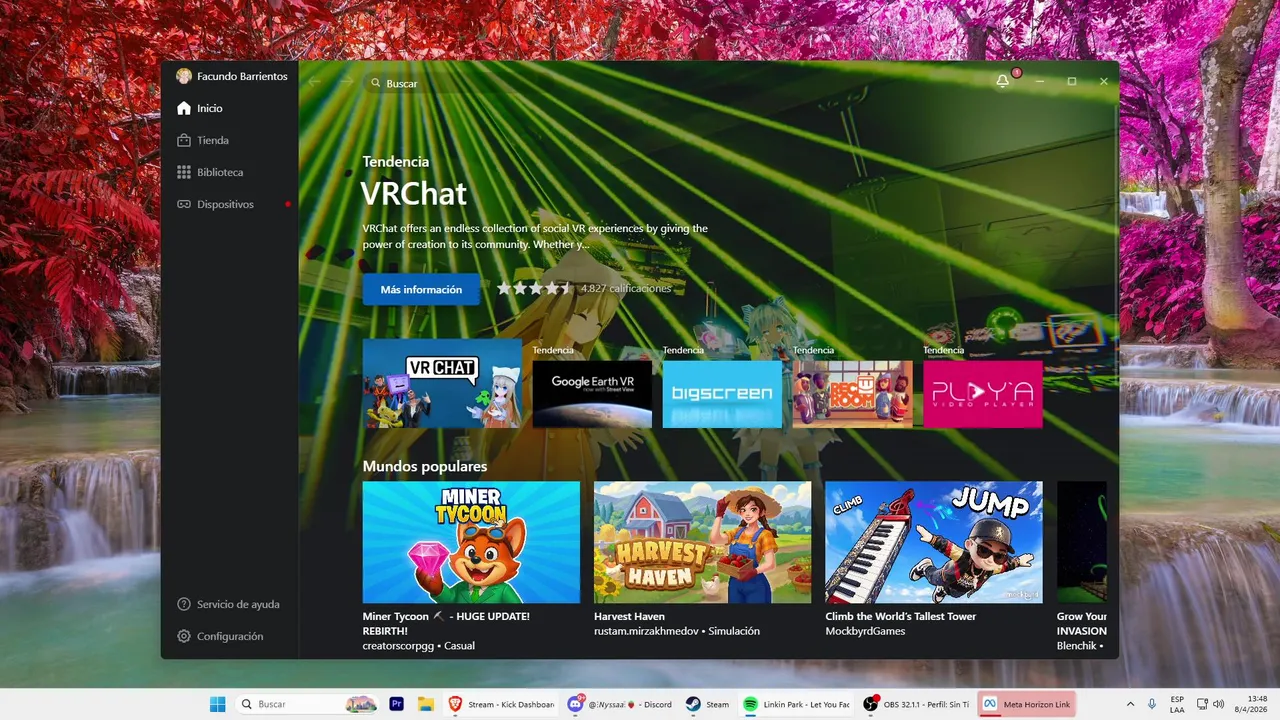The height and width of the screenshot is (720, 1280).
Task: Click the Meta Horizon Link taskbar button
Action: (x=1027, y=704)
